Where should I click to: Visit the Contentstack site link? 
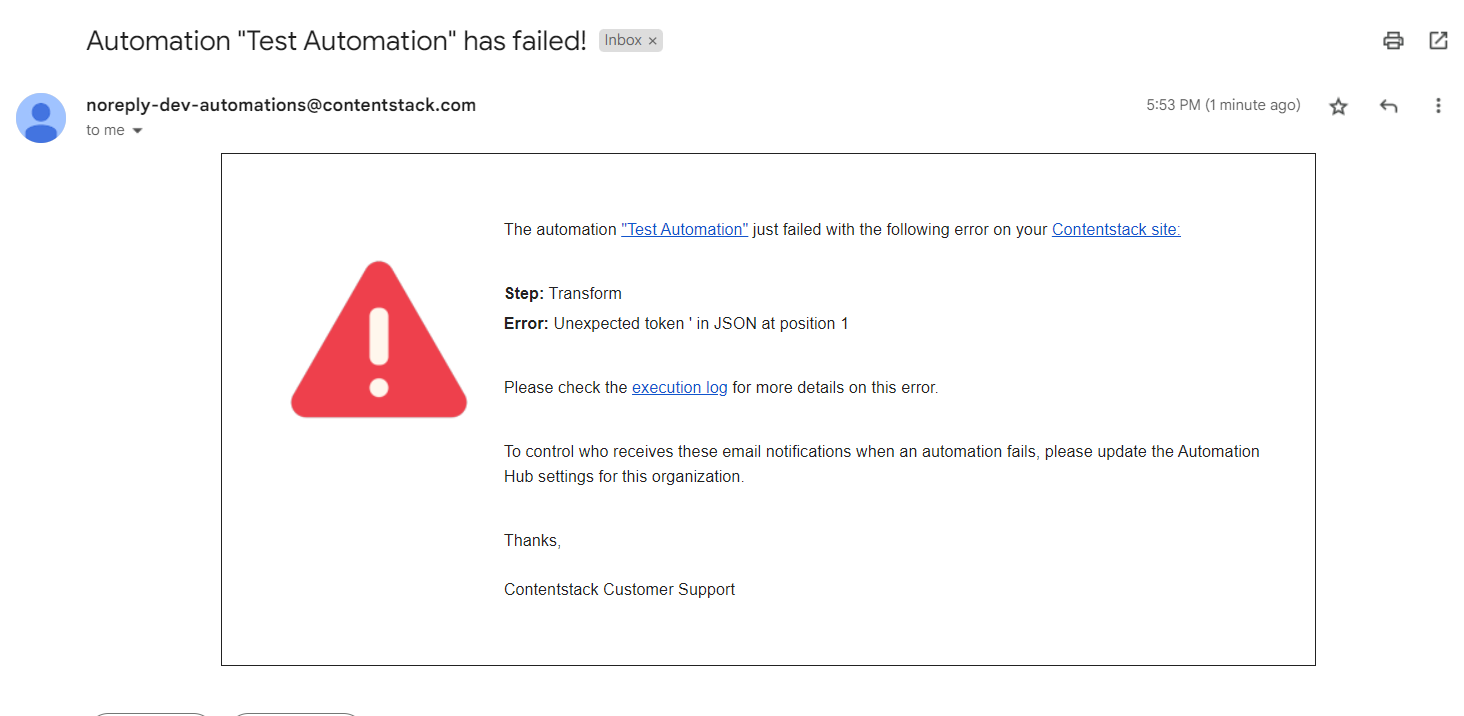[x=1114, y=229]
